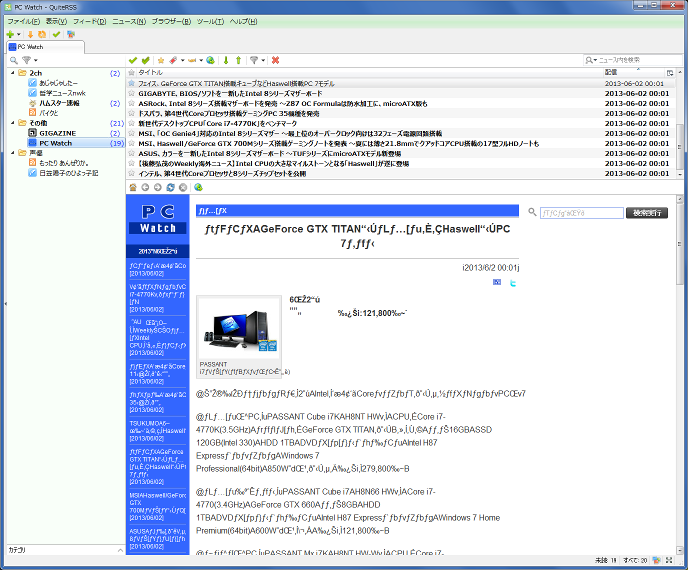The height and width of the screenshot is (570, 688).
Task: Click the main toolbar green checkmark icon
Action: (56, 34)
